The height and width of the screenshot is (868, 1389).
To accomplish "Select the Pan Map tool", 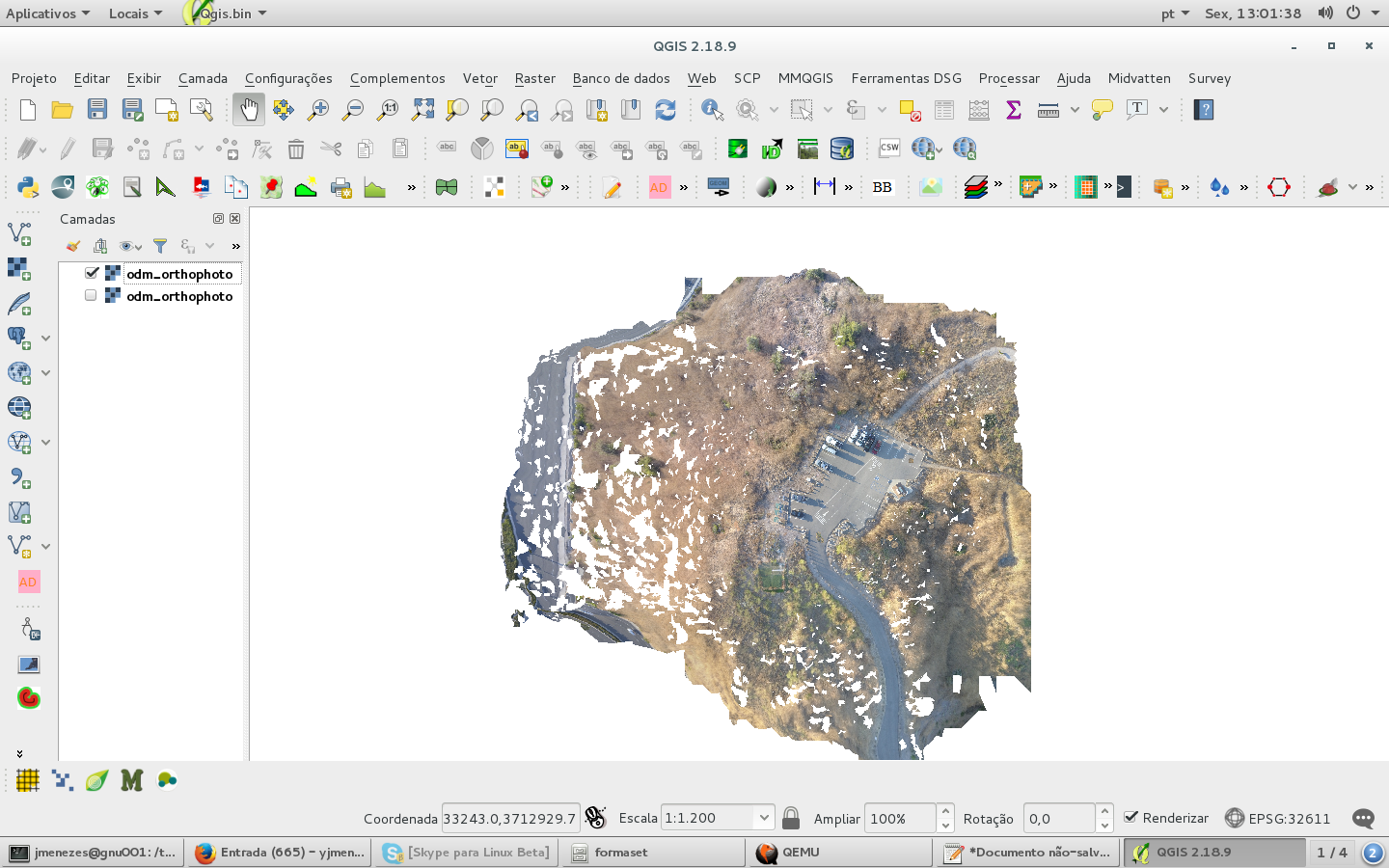I will click(x=249, y=109).
